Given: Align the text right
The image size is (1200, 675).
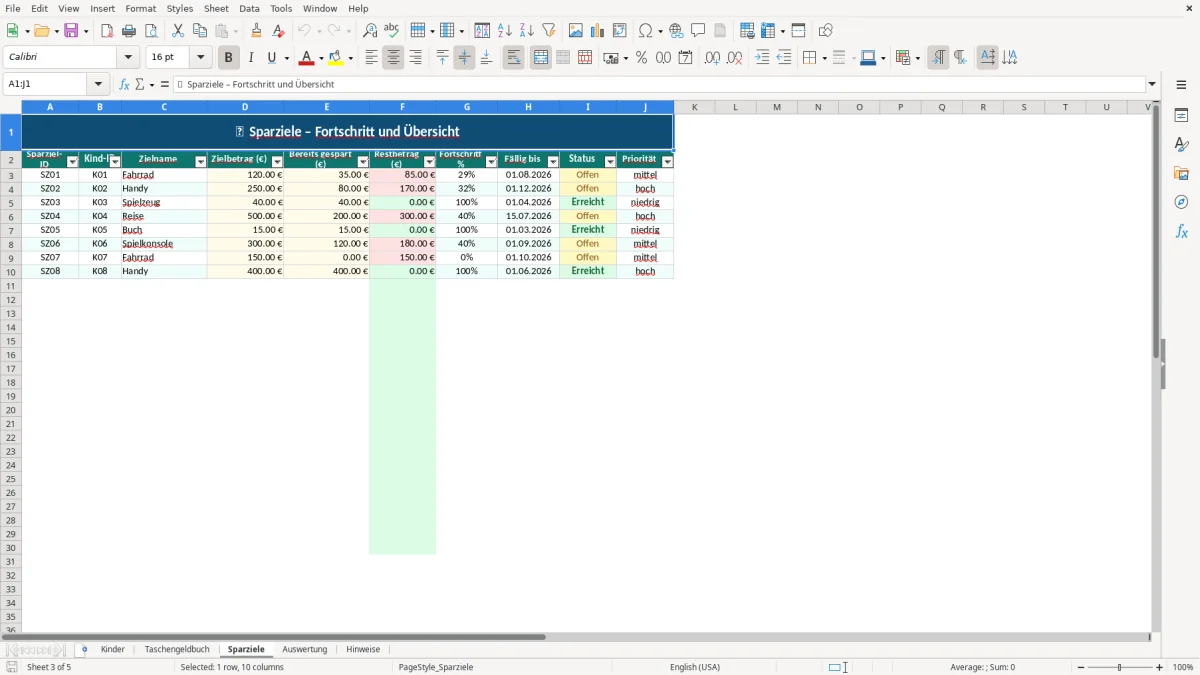Looking at the screenshot, I should 415,58.
